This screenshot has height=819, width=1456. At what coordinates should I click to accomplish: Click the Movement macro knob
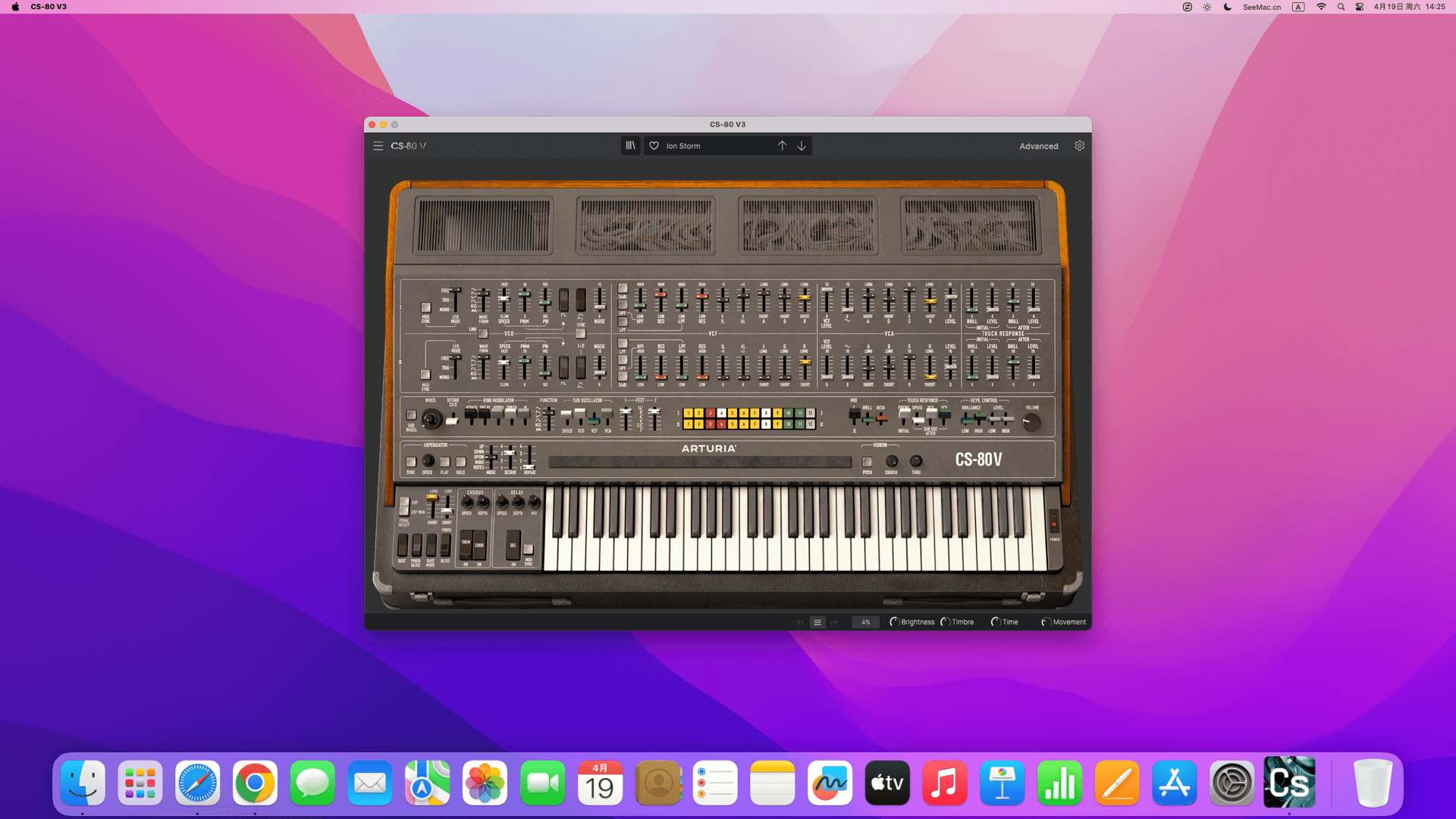[x=1046, y=622]
